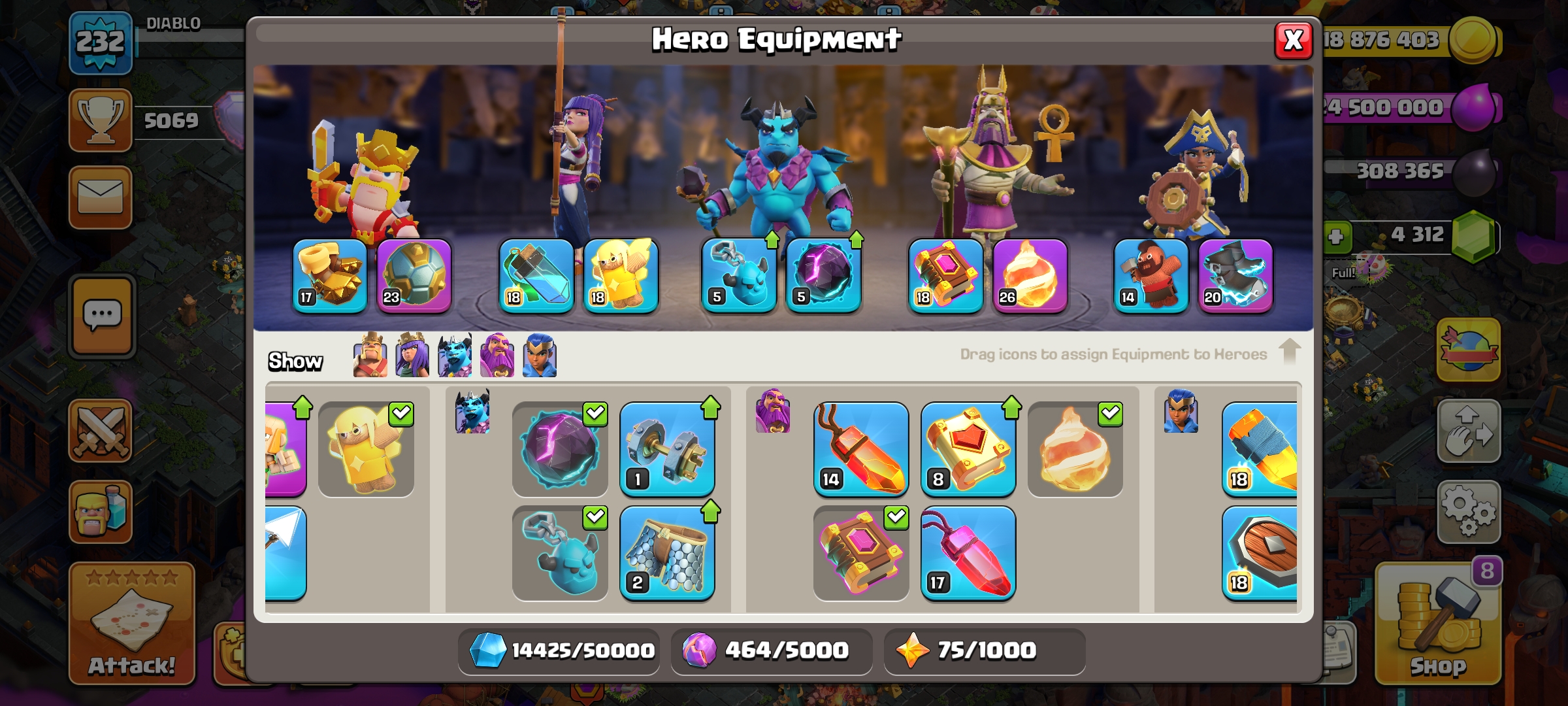Tap the shiny ore 14425/50000 counter
Image resolution: width=1568 pixels, height=706 pixels.
pos(559,650)
